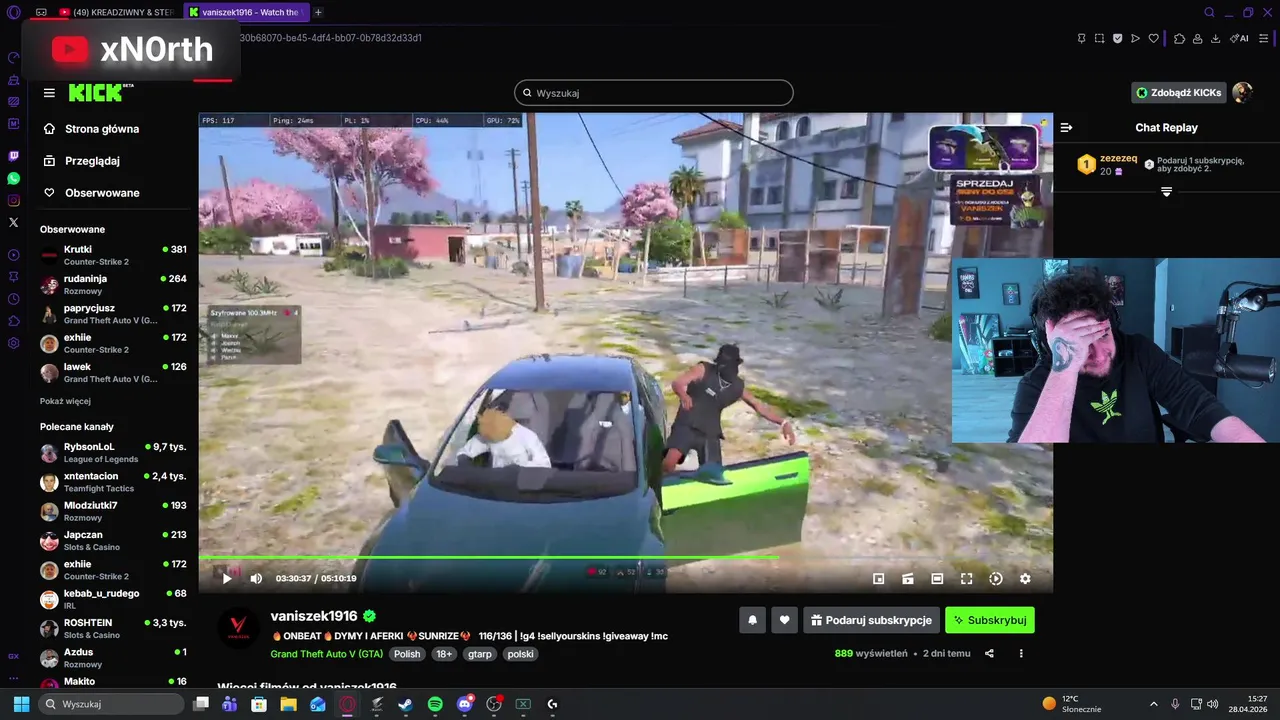This screenshot has height=720, width=1280.
Task: Add page to Opera bookmarks heart
Action: tap(1153, 38)
